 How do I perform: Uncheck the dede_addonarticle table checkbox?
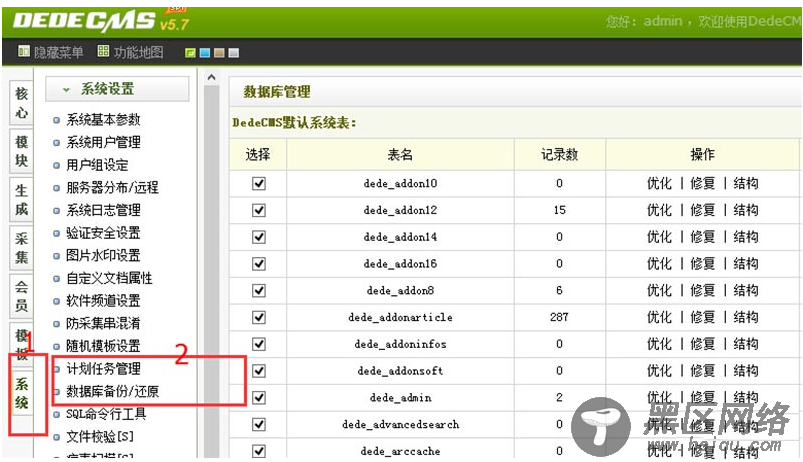[x=259, y=317]
